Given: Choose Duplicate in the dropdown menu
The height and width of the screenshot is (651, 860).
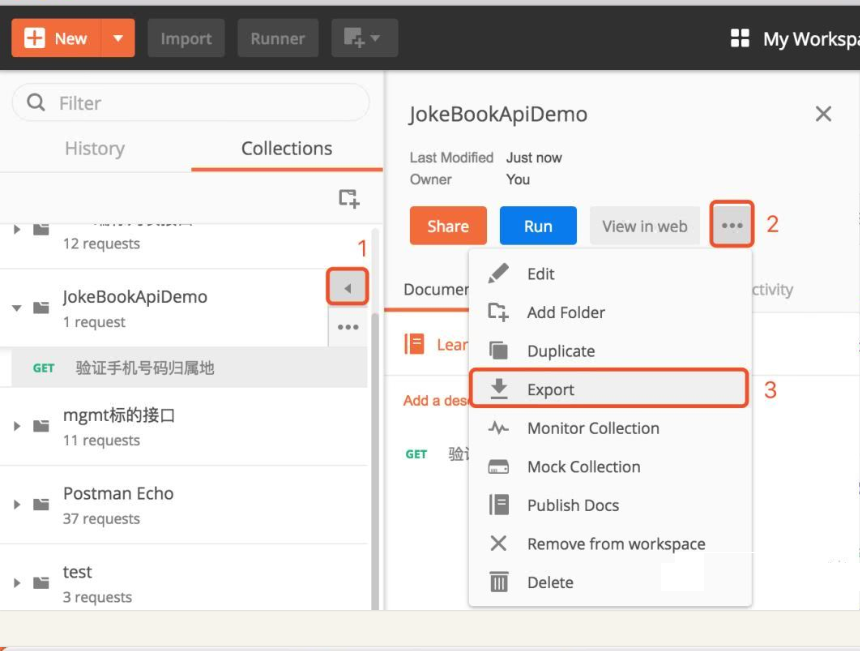Looking at the screenshot, I should [x=560, y=351].
